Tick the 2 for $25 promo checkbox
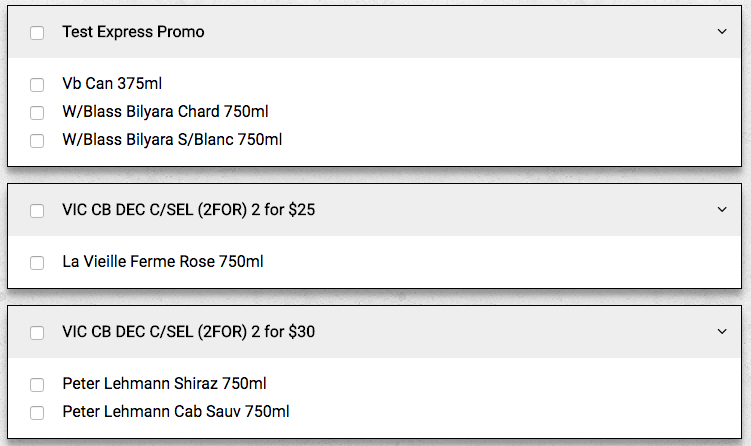Image resolution: width=751 pixels, height=446 pixels. [37, 211]
